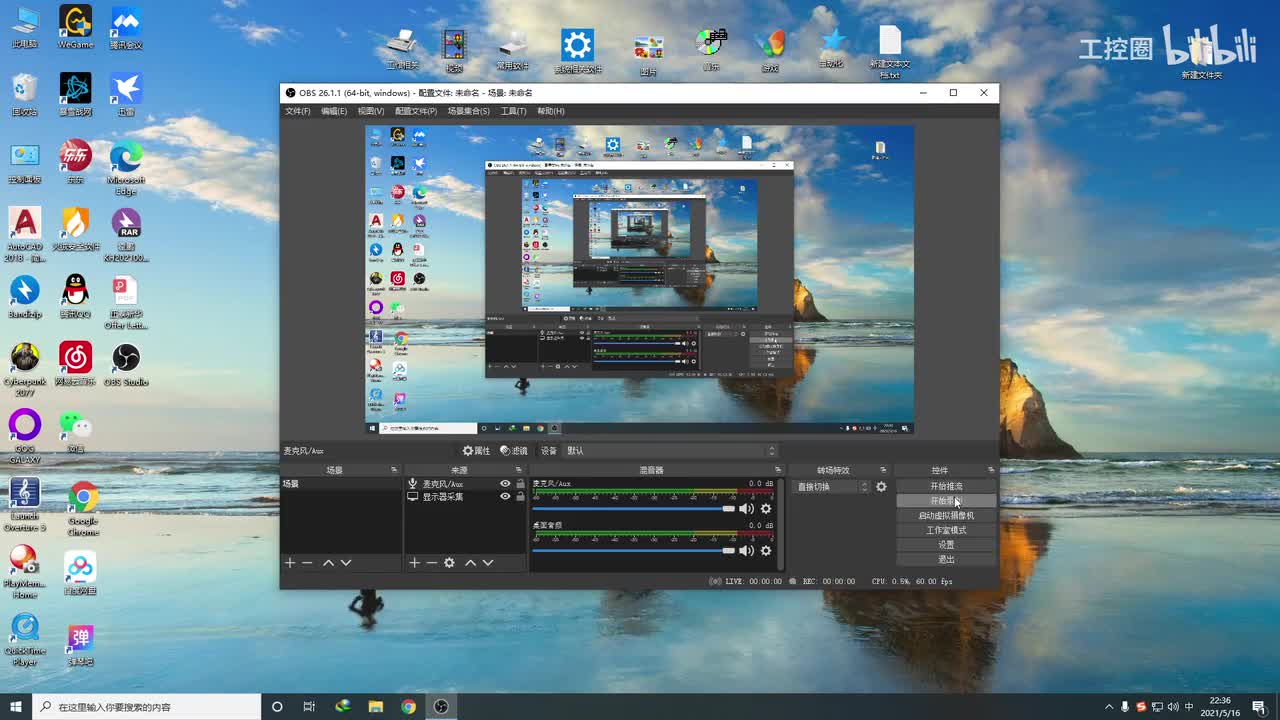
Task: Hide the 显示器采集 source with its eye icon
Action: tap(505, 497)
